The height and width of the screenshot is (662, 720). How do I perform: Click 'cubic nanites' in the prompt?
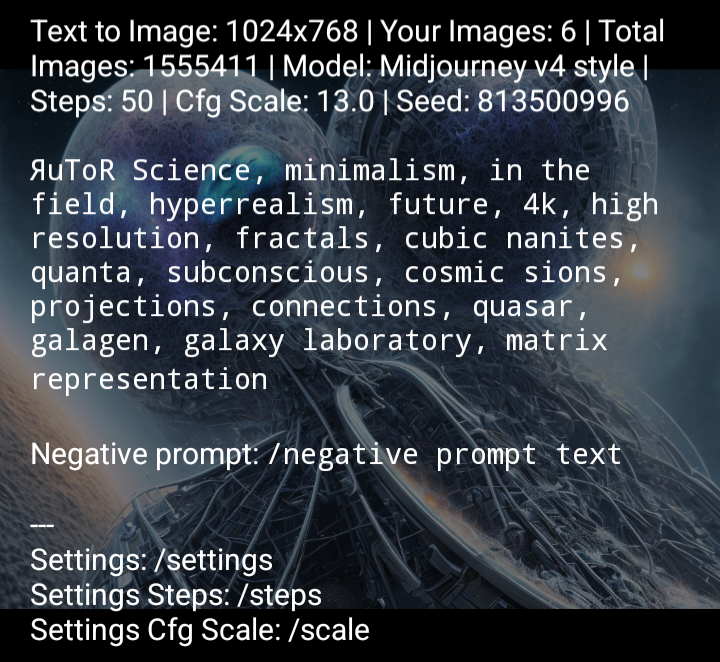coord(520,239)
